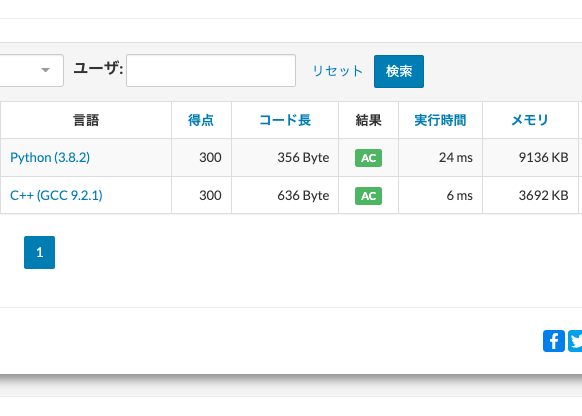Viewport: 582px width, 416px height.
Task: Click the リセット link
Action: 337,71
